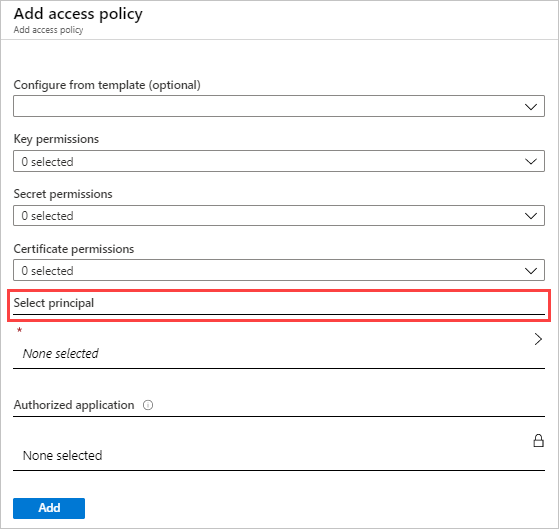Click the Authorized application info icon
559x529 pixels.
click(148, 405)
